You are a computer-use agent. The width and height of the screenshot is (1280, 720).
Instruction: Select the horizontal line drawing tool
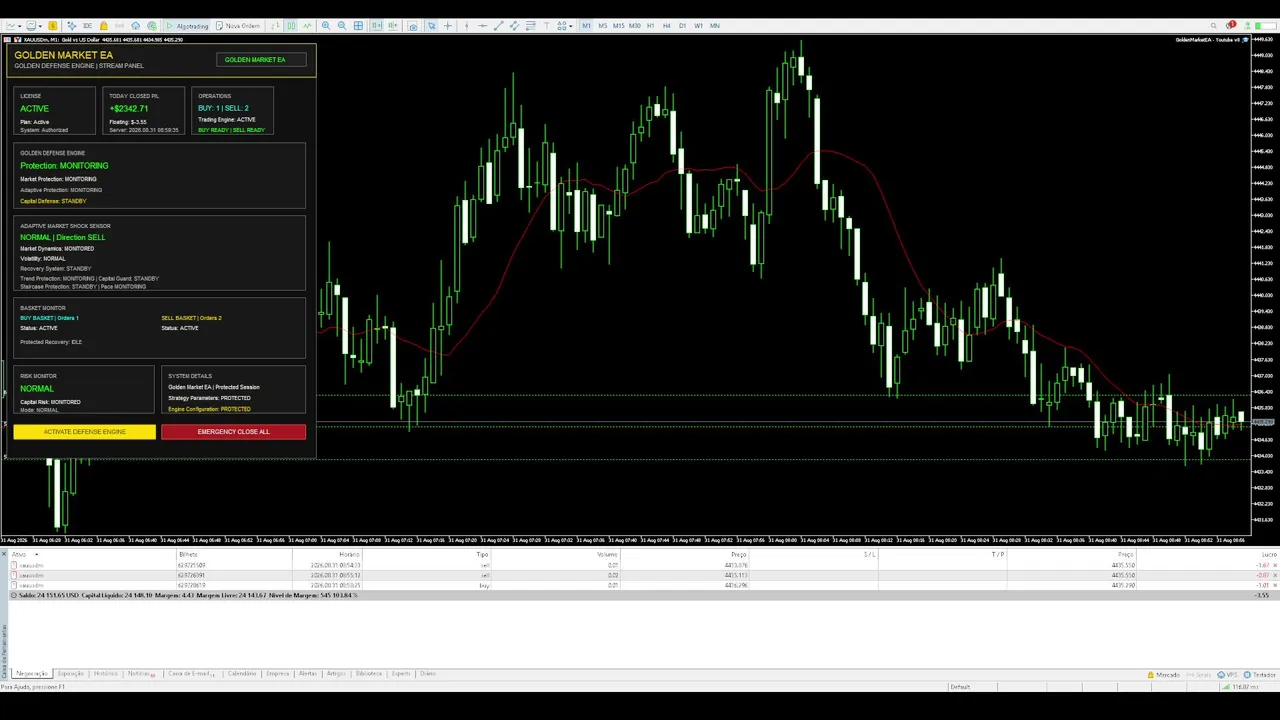[482, 25]
